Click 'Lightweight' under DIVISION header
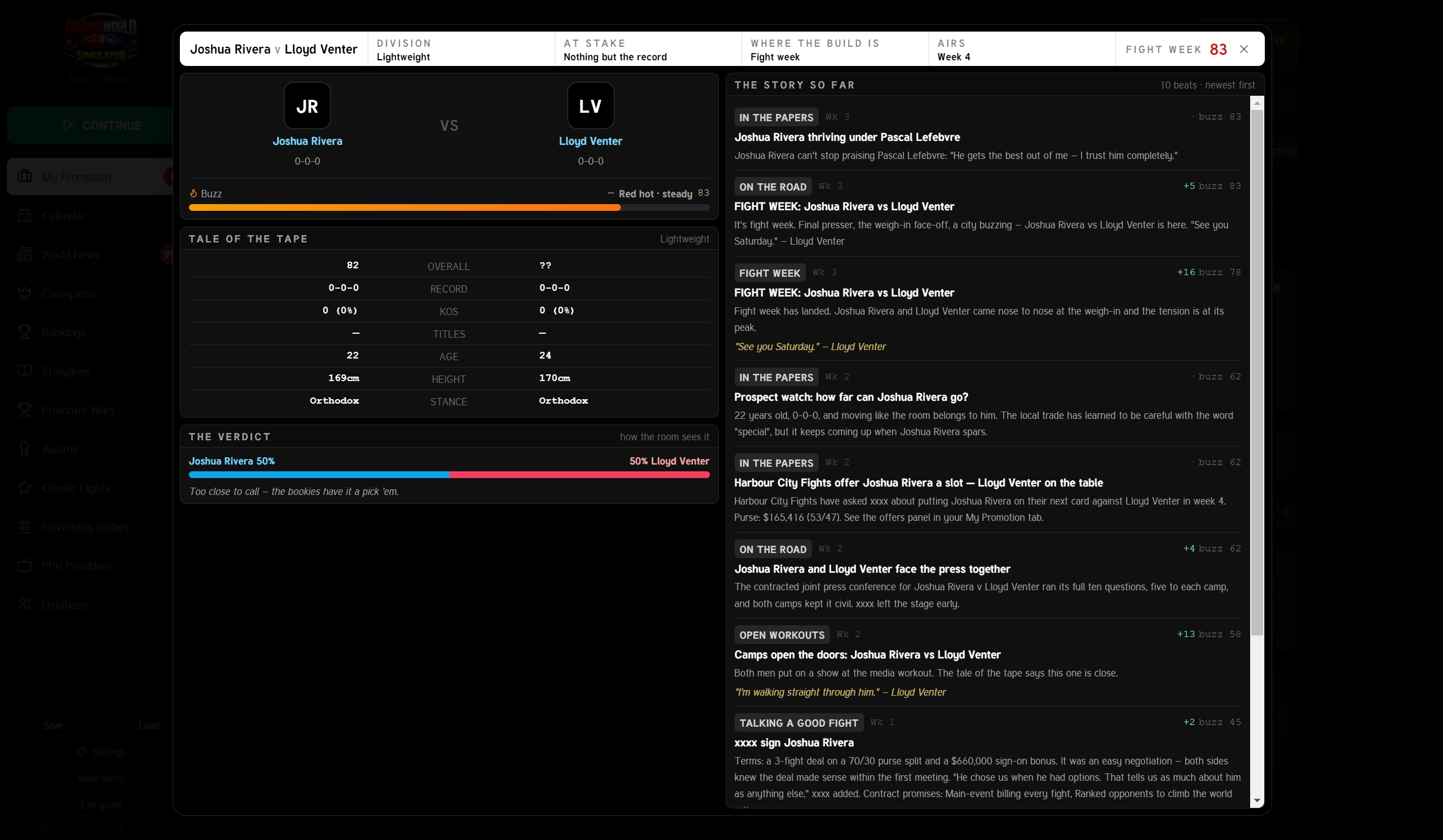The width and height of the screenshot is (1443, 840). tap(403, 57)
